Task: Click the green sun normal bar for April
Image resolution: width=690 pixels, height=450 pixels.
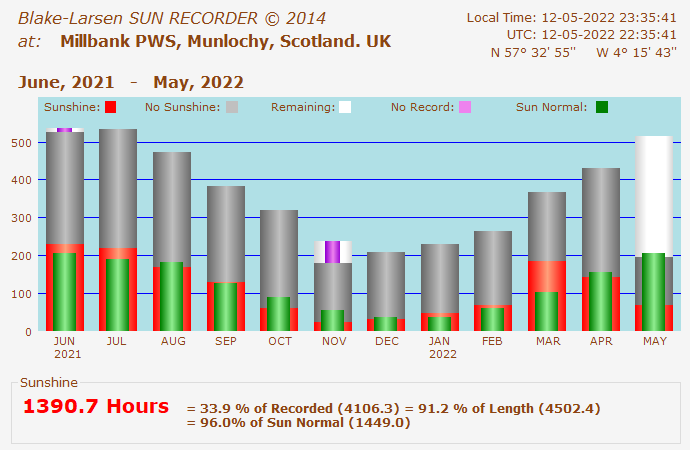Action: point(601,301)
